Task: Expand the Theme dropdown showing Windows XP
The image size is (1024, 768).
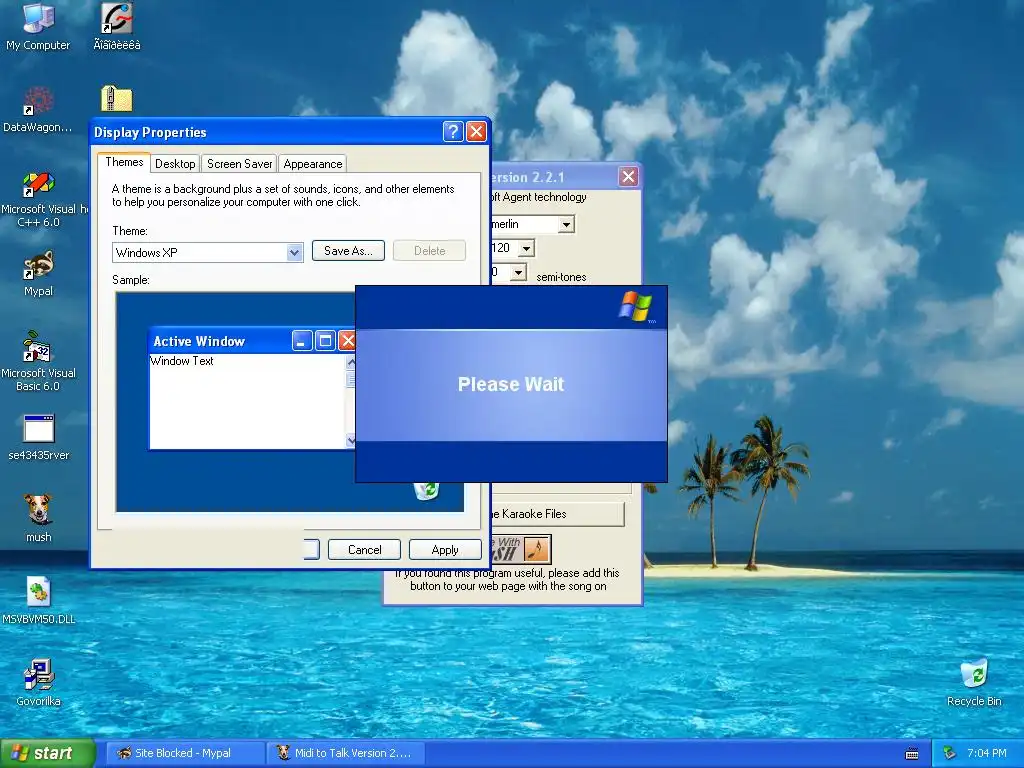Action: click(295, 253)
